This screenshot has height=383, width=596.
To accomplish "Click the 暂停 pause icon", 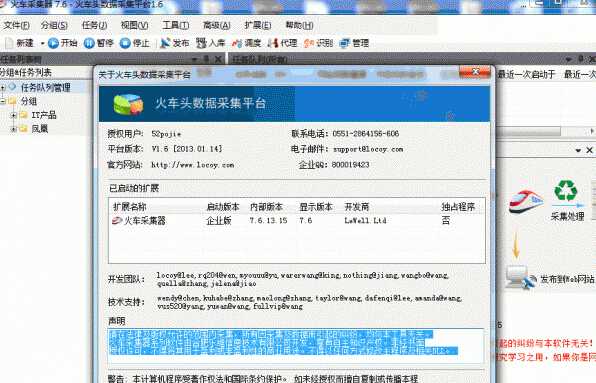I will tap(89, 43).
